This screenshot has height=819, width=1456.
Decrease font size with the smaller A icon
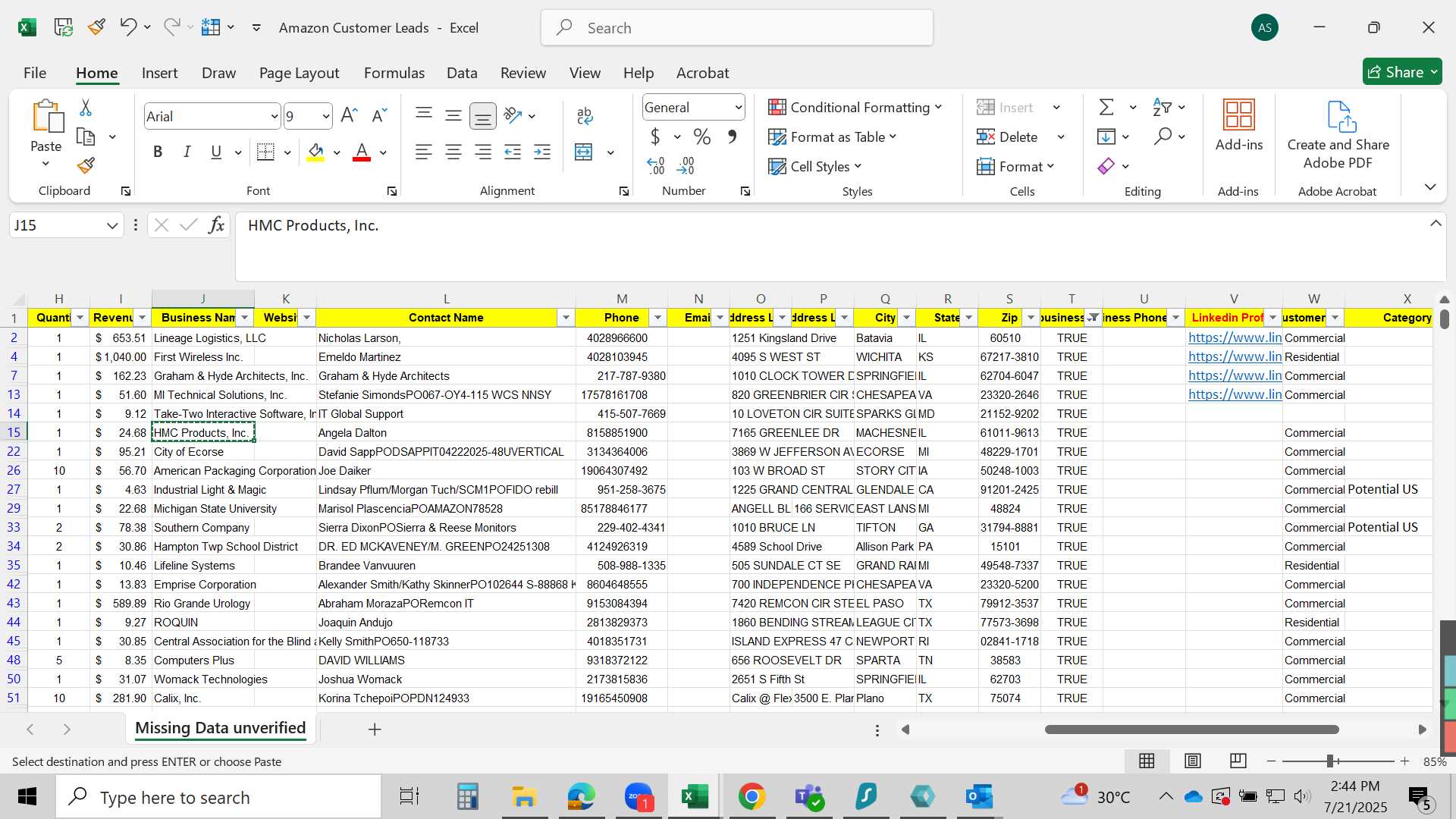click(379, 115)
